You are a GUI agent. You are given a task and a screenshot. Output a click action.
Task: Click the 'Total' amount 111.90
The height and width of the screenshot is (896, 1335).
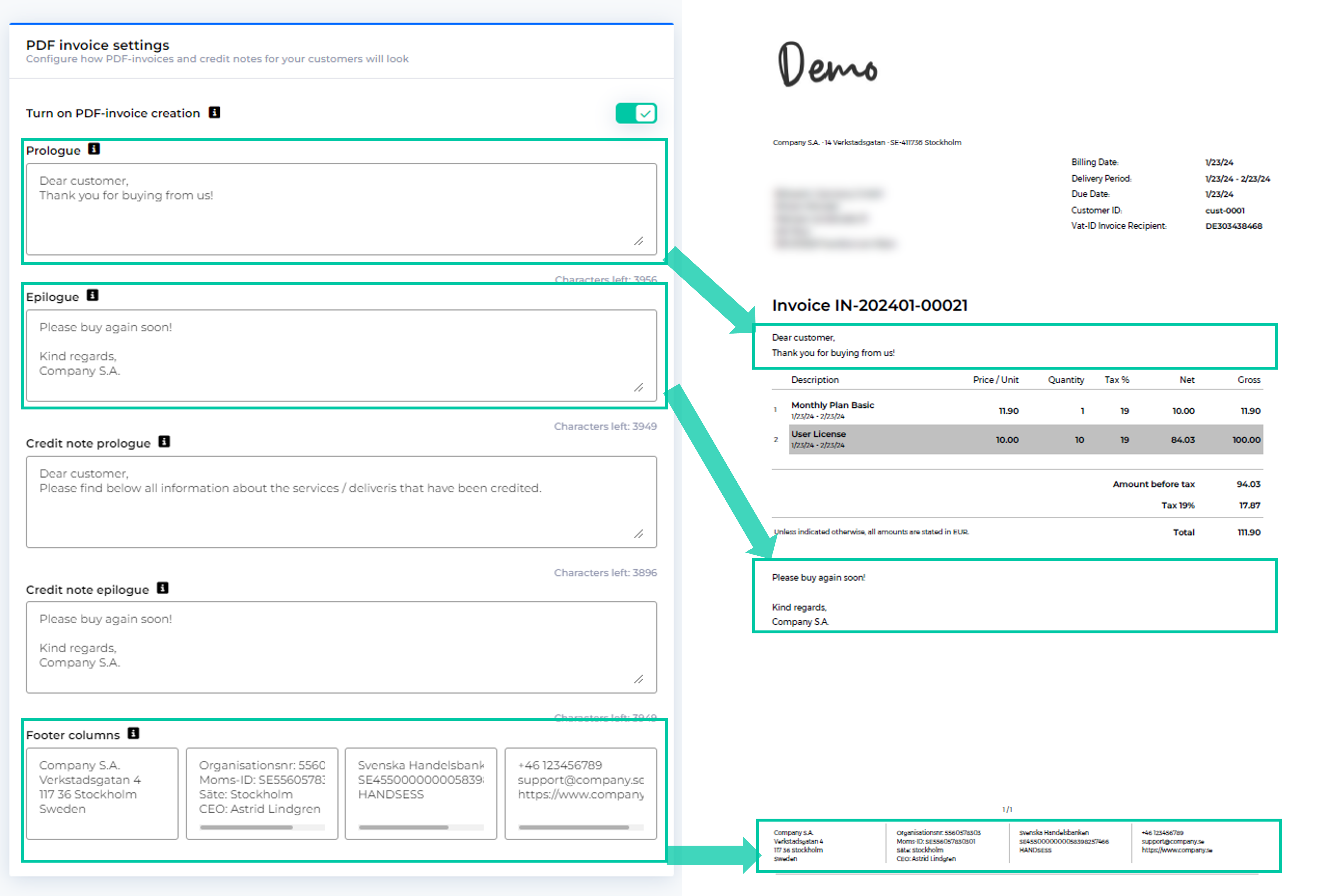[x=1249, y=532]
